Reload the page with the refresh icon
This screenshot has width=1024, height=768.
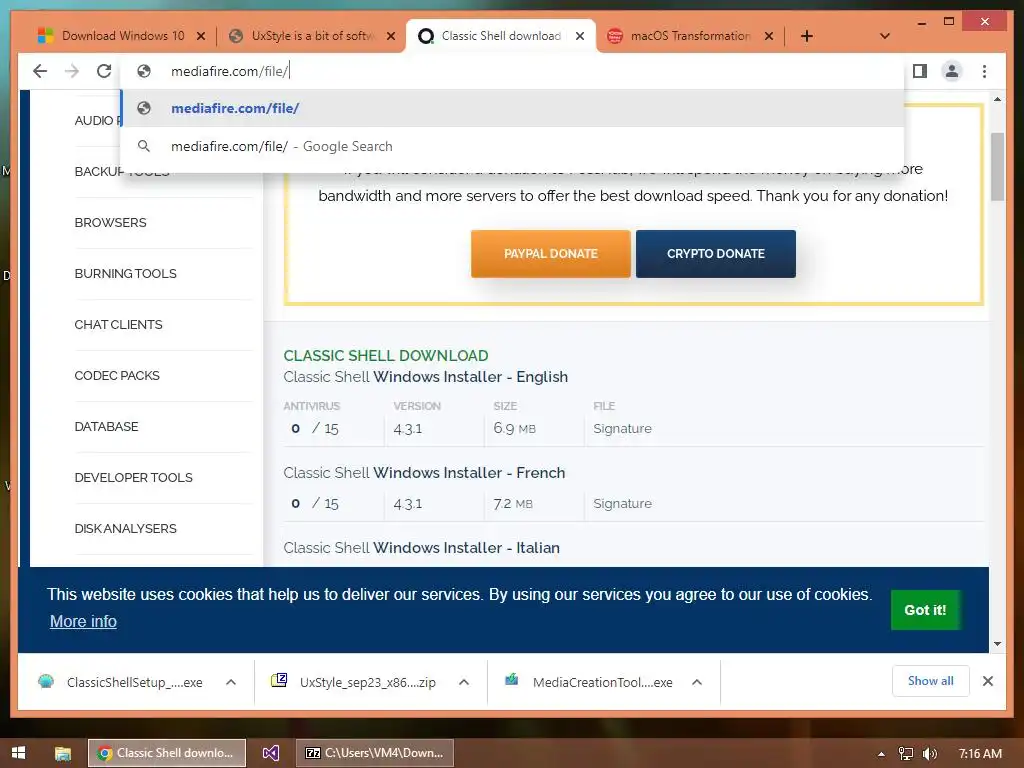[x=104, y=71]
